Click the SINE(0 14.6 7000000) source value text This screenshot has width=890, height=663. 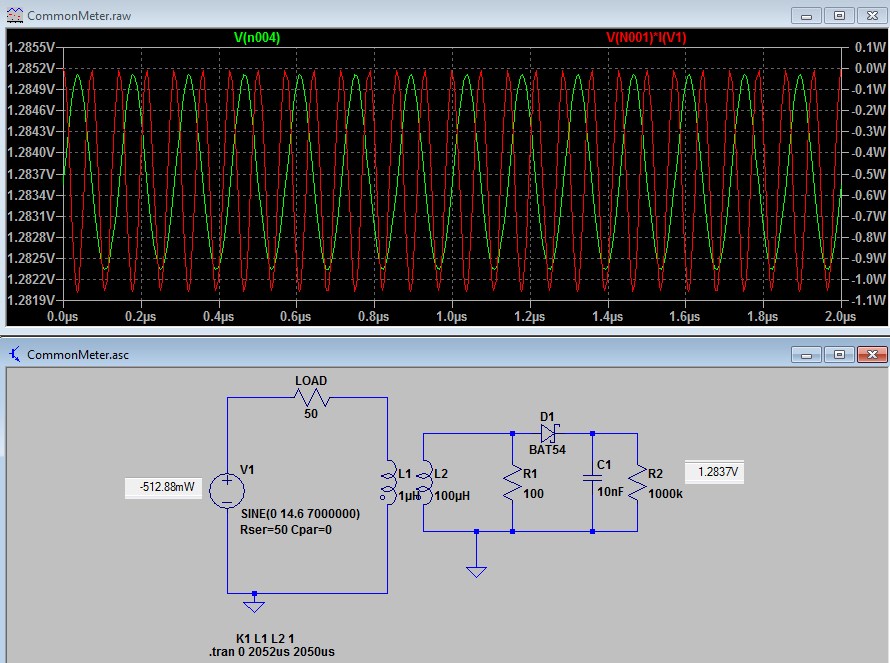click(x=300, y=513)
